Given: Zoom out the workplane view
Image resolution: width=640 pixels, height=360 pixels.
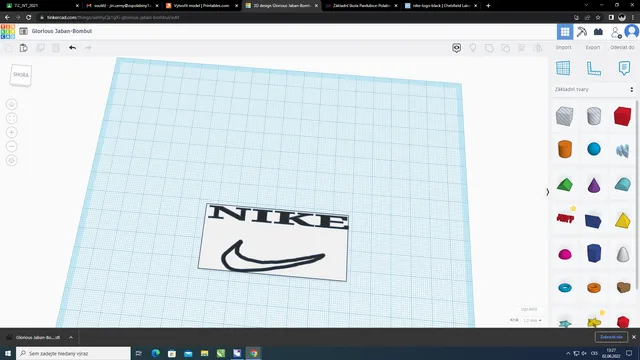Looking at the screenshot, I should point(12,146).
